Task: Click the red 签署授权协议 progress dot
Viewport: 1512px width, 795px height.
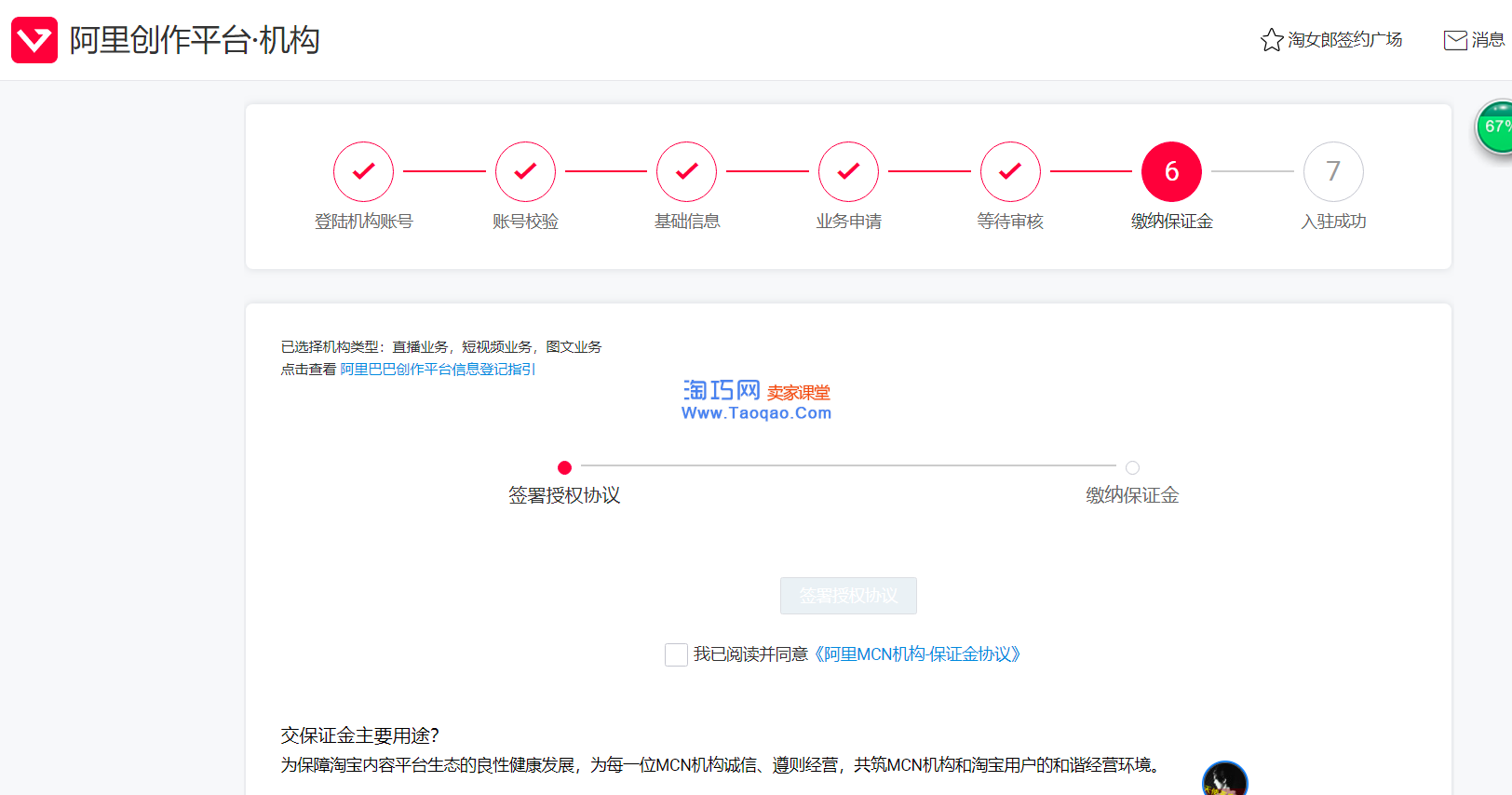Action: click(564, 467)
